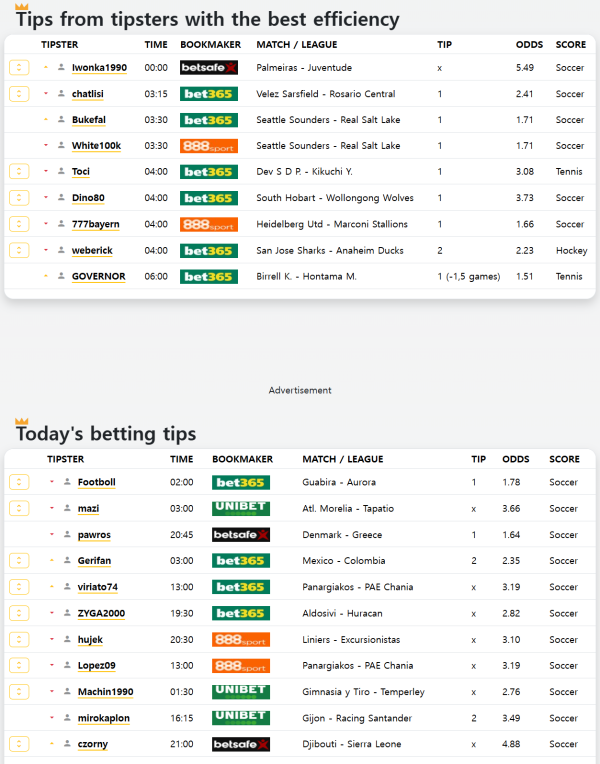Image resolution: width=600 pixels, height=764 pixels.
Task: Expand the Machin1990 tip row
Action: 19,692
